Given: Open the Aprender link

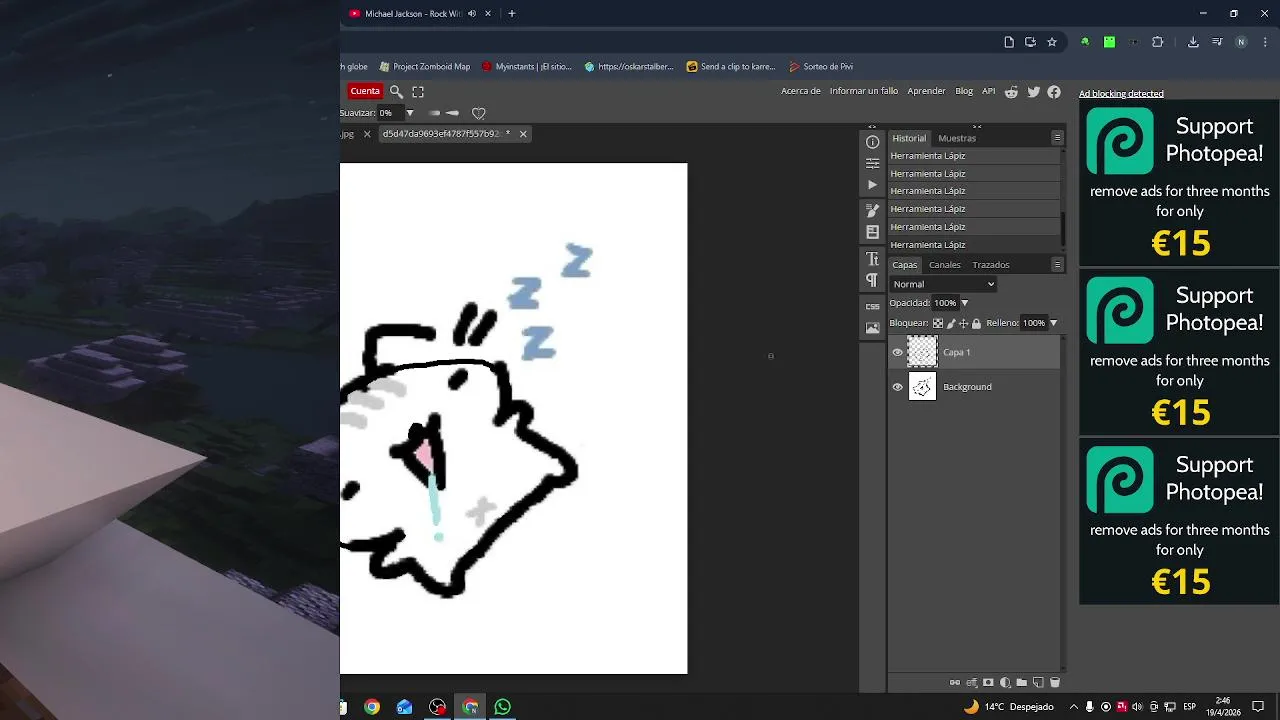Looking at the screenshot, I should tap(926, 91).
